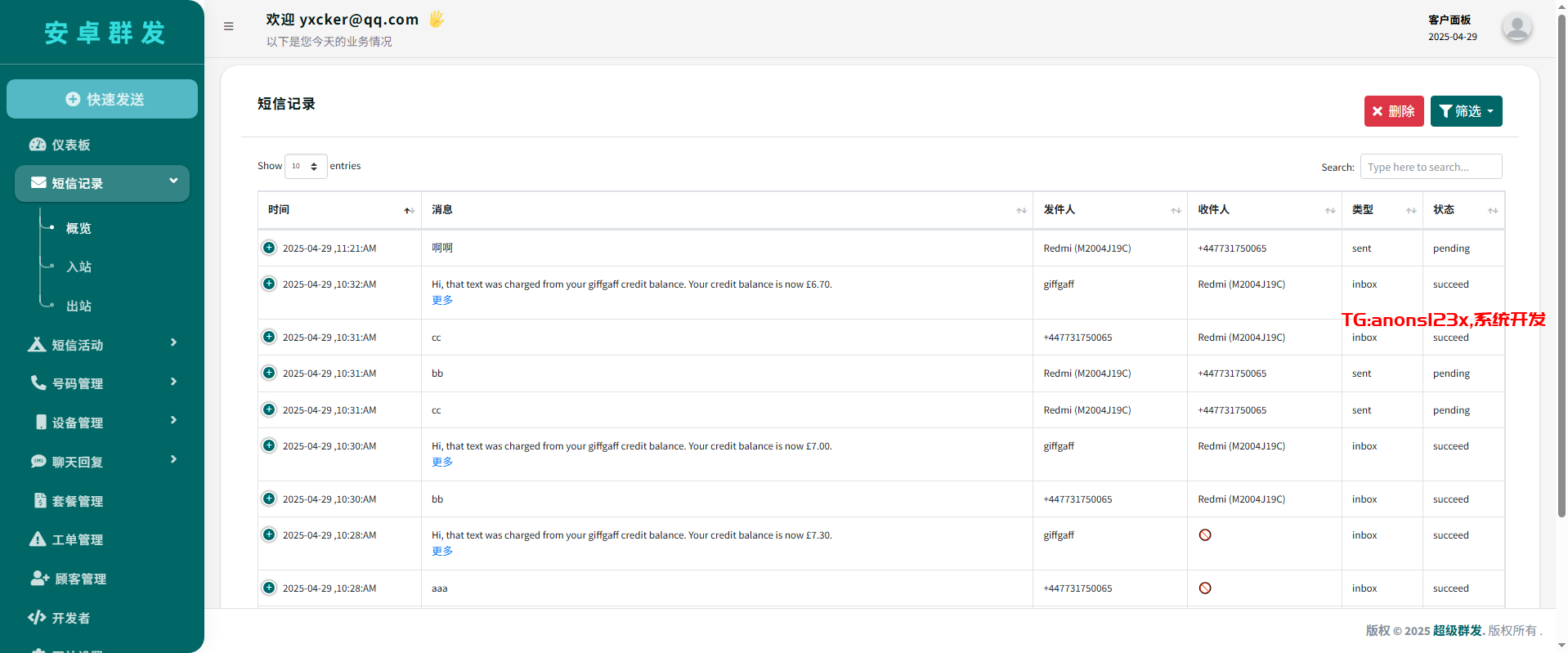Click the search input field

1430,167
